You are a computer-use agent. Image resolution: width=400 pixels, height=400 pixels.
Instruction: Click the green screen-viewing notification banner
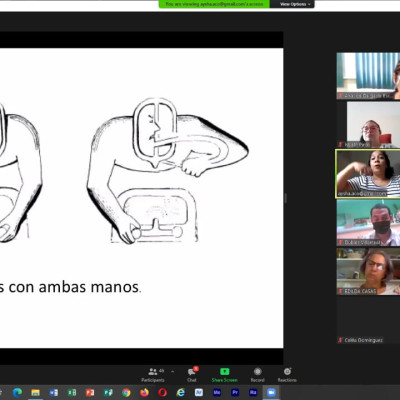click(214, 4)
